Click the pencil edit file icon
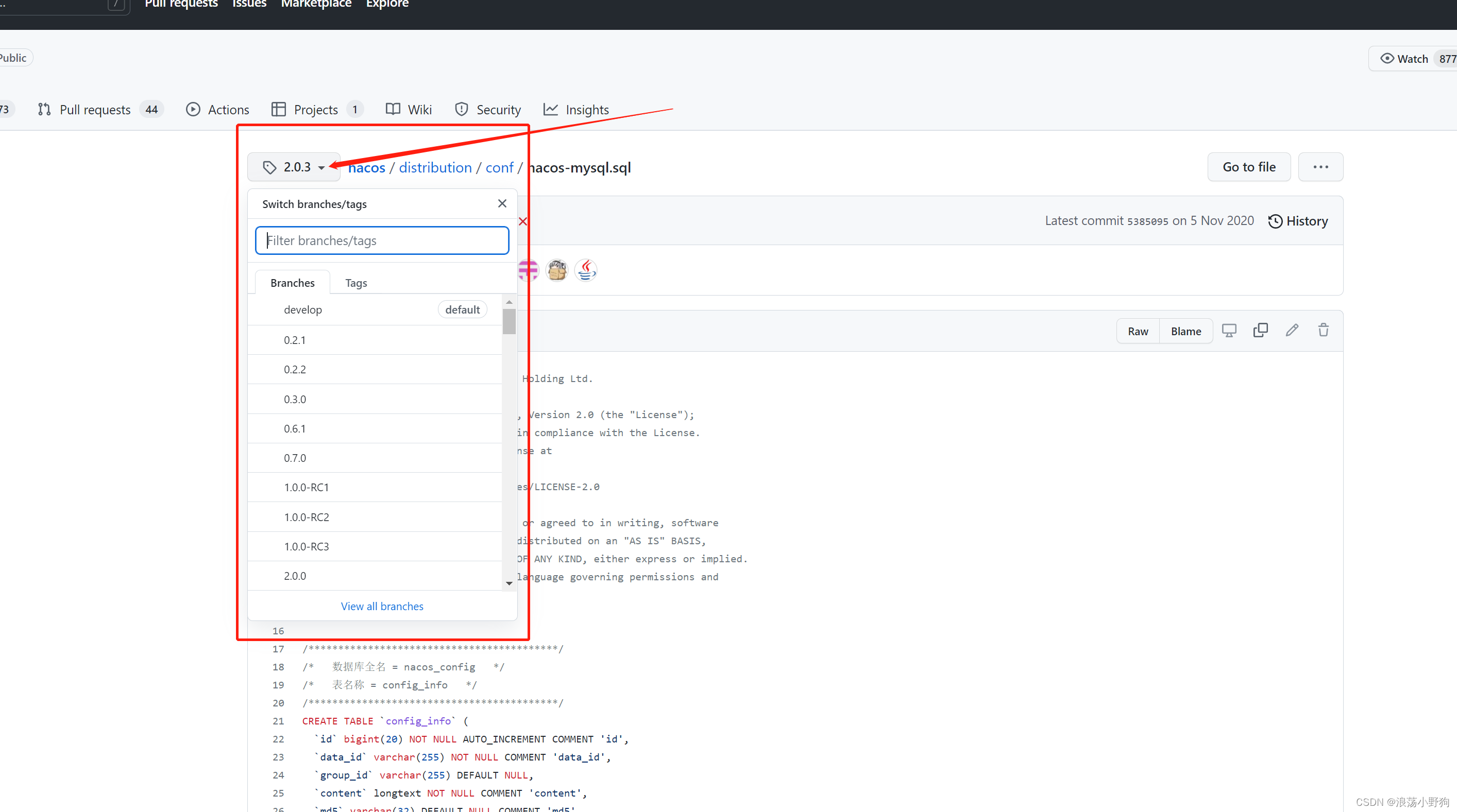Screen dimensions: 1457x812 click(1292, 331)
